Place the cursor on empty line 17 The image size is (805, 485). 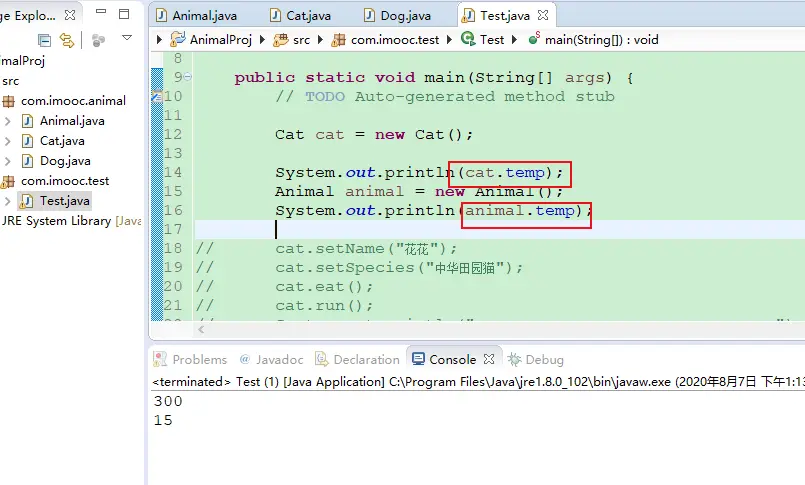[400, 230]
